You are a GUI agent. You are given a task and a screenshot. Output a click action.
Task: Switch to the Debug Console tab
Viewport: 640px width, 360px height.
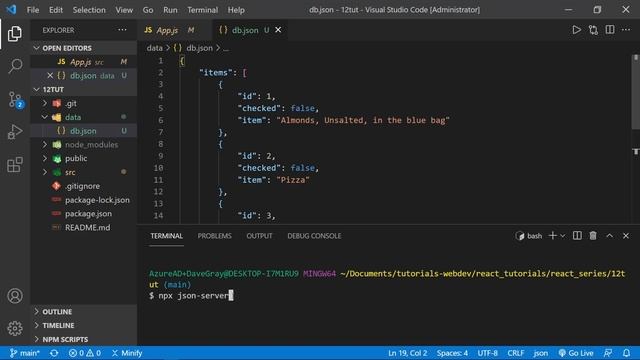(x=314, y=236)
